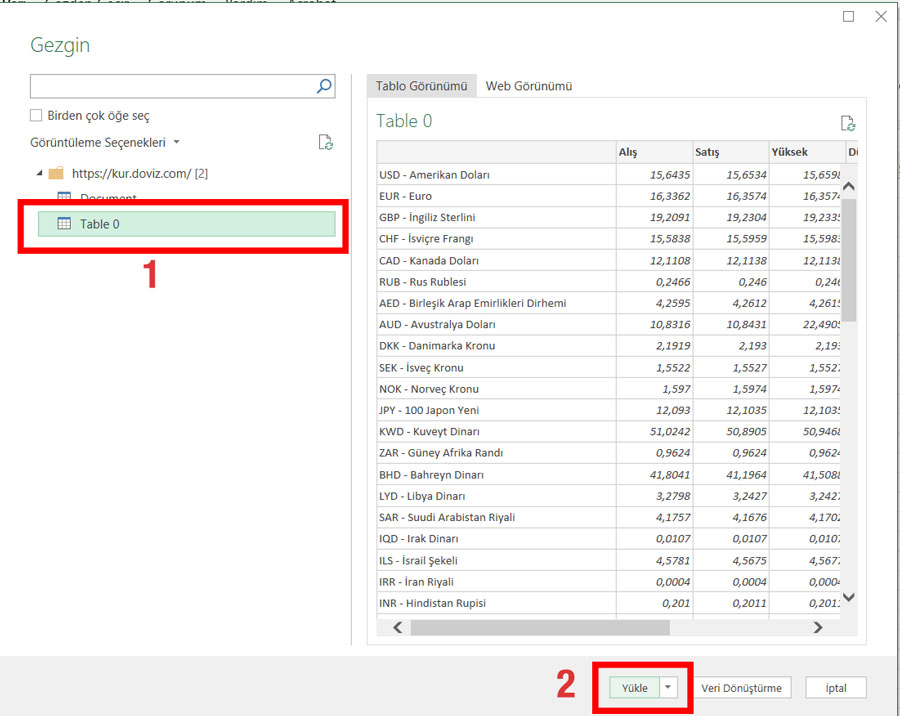Screen dimensions: 900x716
Task: Click the 'INR - Hindistan Rupisi' row label
Action: point(432,603)
